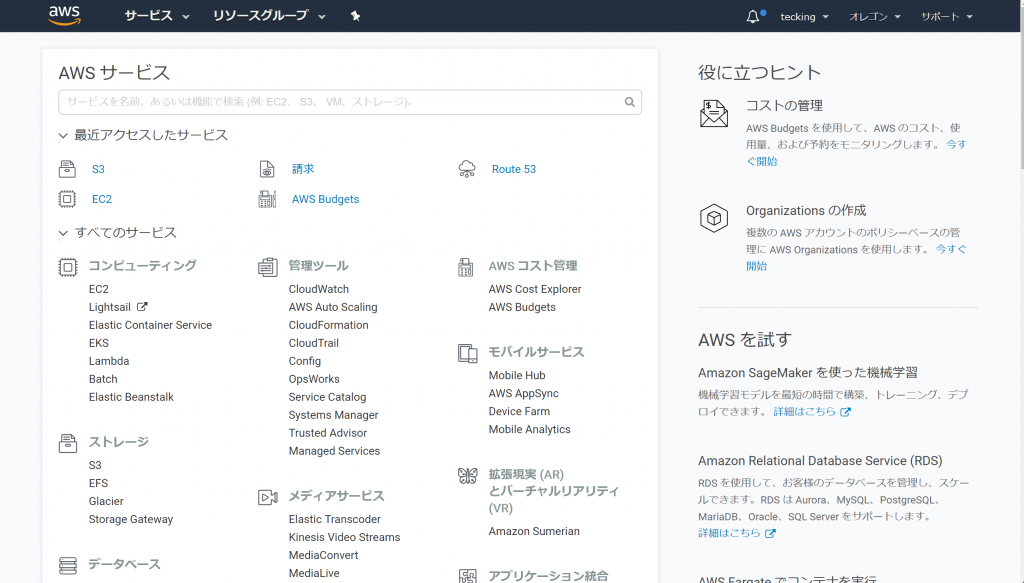This screenshot has height=583, width=1024.
Task: Click the ストレージ category icon
Action: [x=68, y=443]
